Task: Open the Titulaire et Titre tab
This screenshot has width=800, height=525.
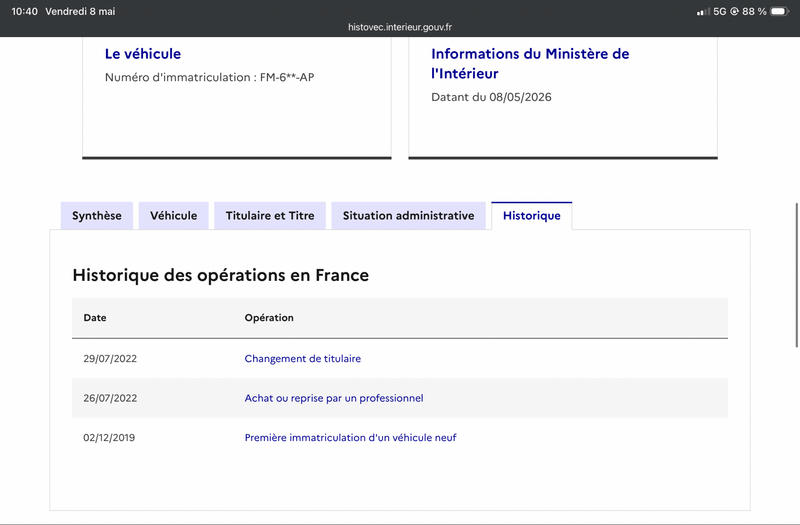Action: [270, 216]
